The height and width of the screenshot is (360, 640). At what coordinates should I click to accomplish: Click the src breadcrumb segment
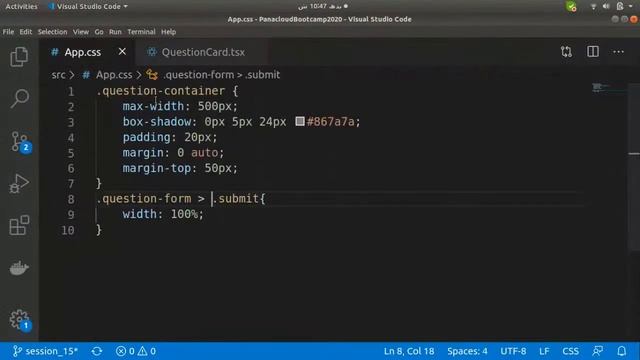click(58, 75)
